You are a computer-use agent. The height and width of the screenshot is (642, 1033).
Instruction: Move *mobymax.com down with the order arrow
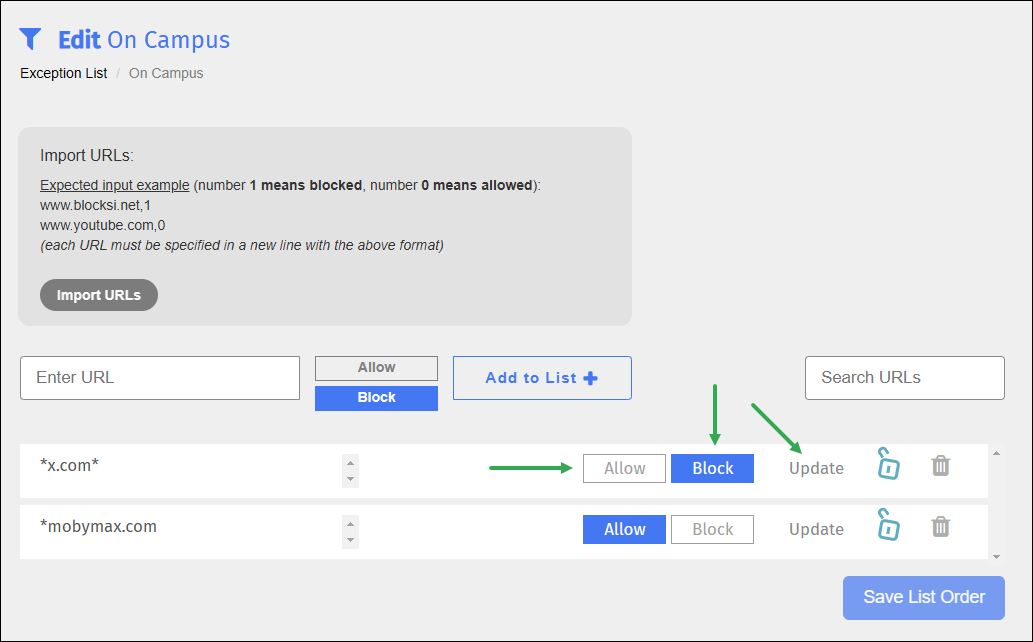click(x=350, y=540)
